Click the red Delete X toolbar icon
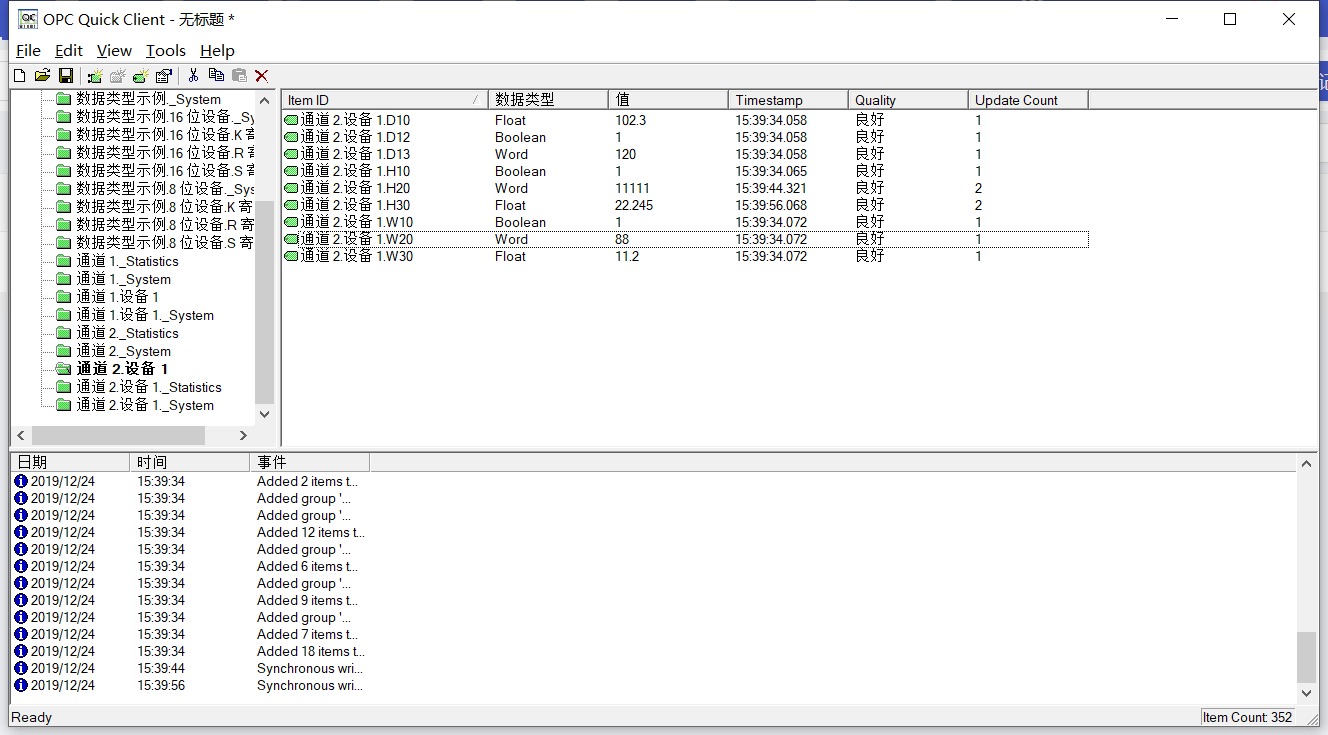 pos(262,76)
